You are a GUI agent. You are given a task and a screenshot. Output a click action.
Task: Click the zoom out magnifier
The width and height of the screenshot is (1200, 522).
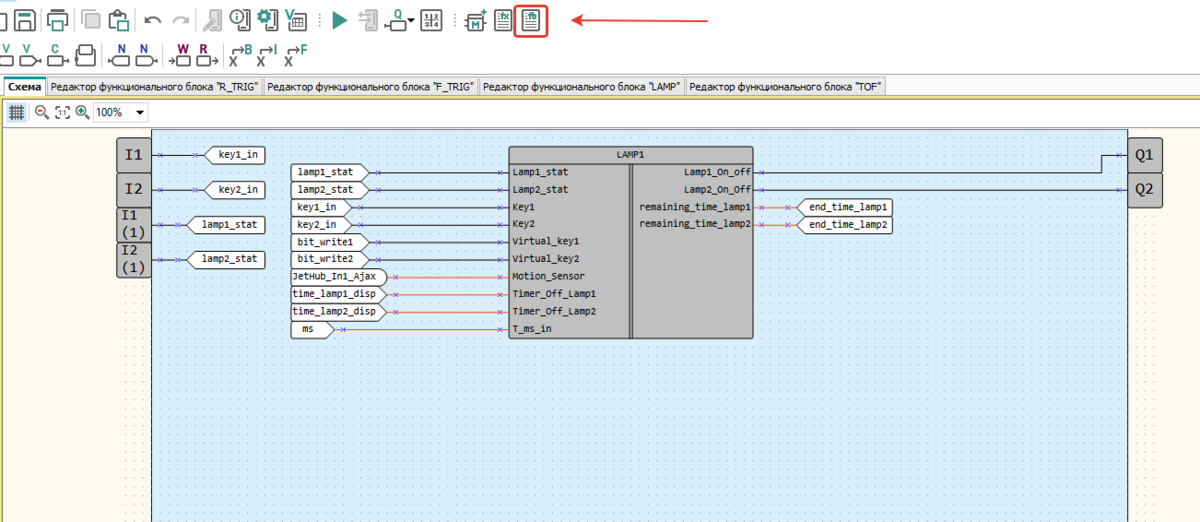[41, 113]
